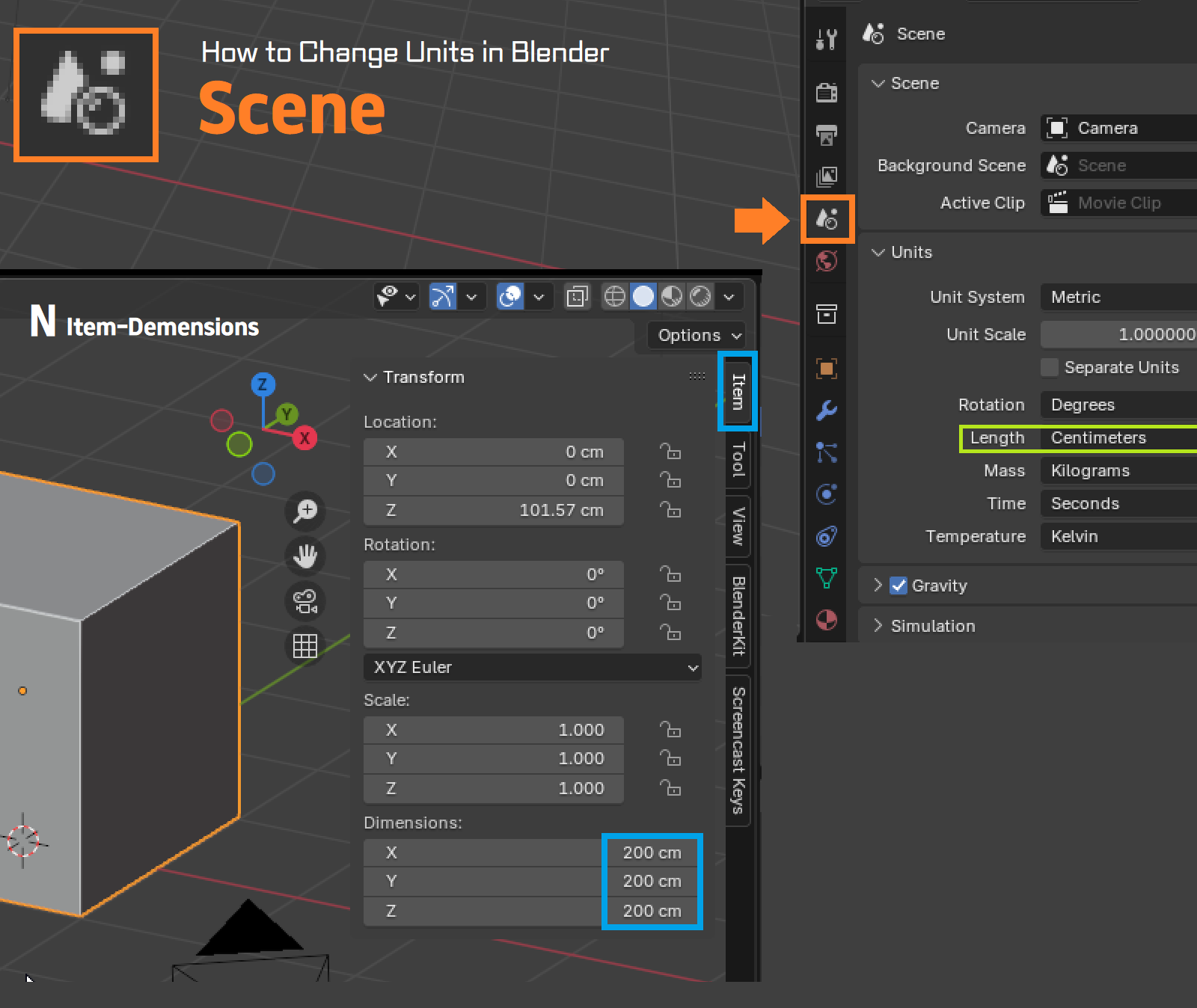
Task: Open the Object properties orange square icon
Action: click(826, 368)
